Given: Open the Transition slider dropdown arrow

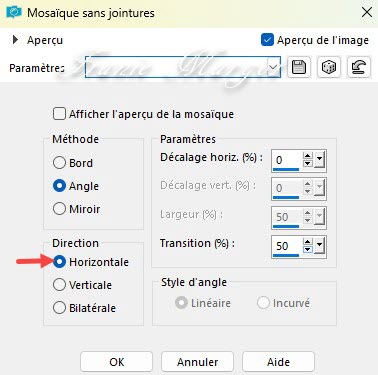Looking at the screenshot, I should tap(319, 246).
